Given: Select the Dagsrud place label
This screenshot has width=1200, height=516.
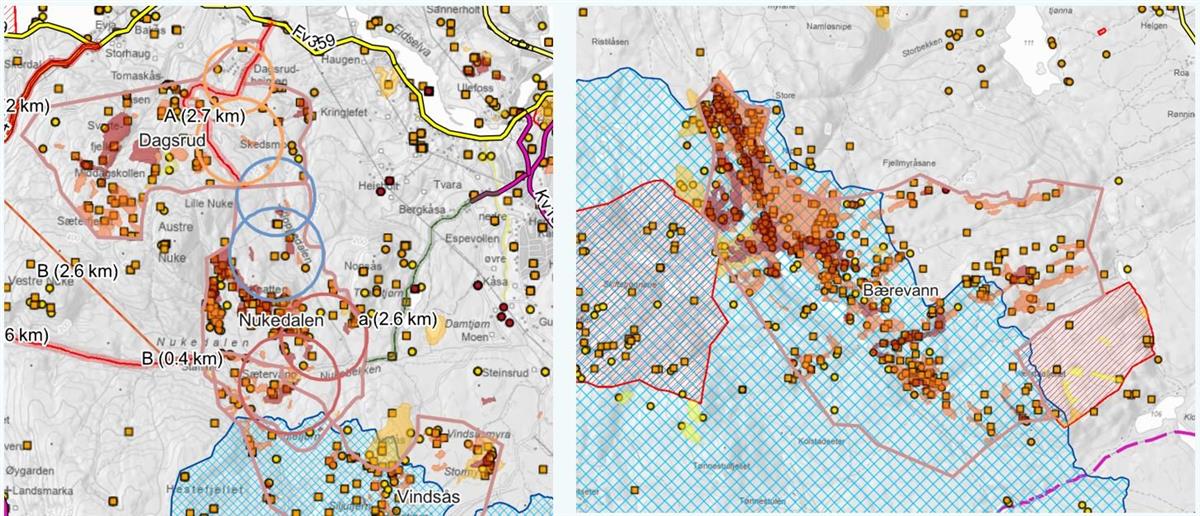Looking at the screenshot, I should tap(173, 142).
